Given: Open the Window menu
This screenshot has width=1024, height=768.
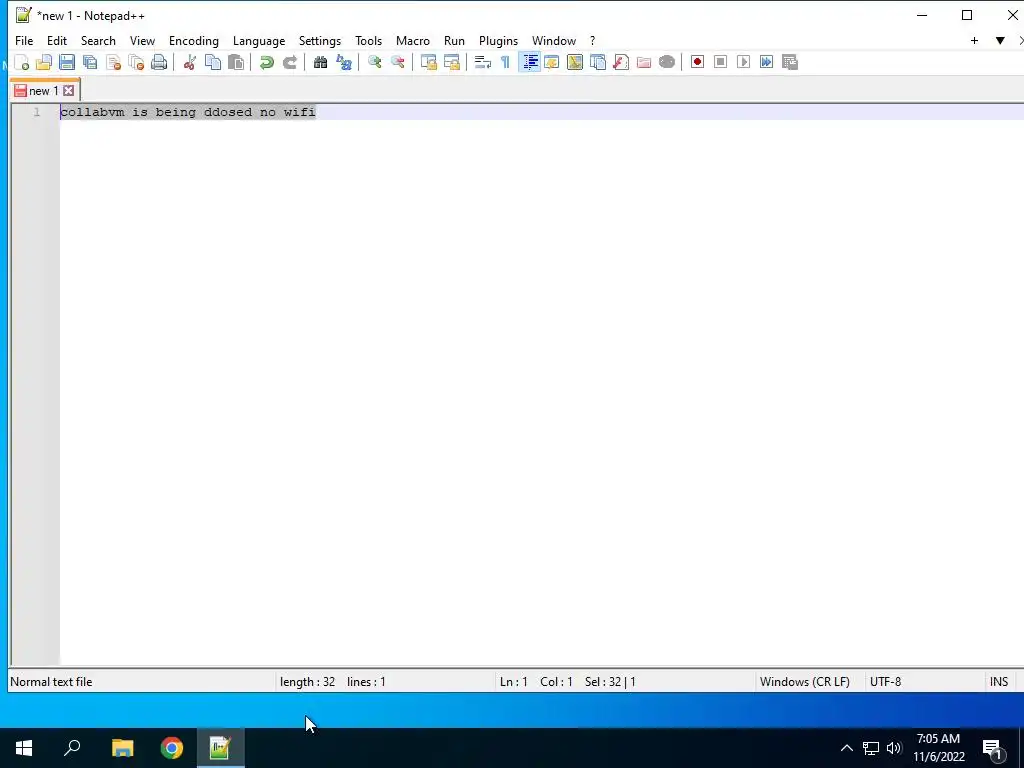Looking at the screenshot, I should point(554,40).
